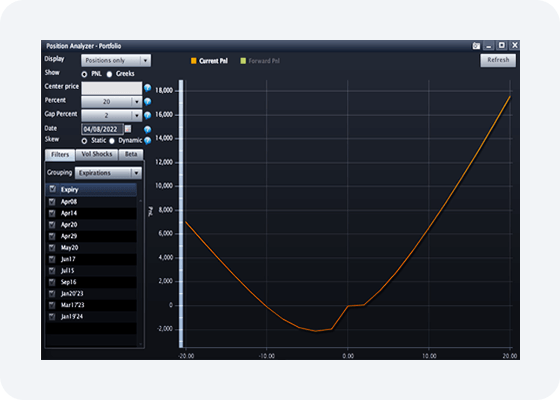This screenshot has width=560, height=400.
Task: Click the help icon beside Center price
Action: coord(147,88)
